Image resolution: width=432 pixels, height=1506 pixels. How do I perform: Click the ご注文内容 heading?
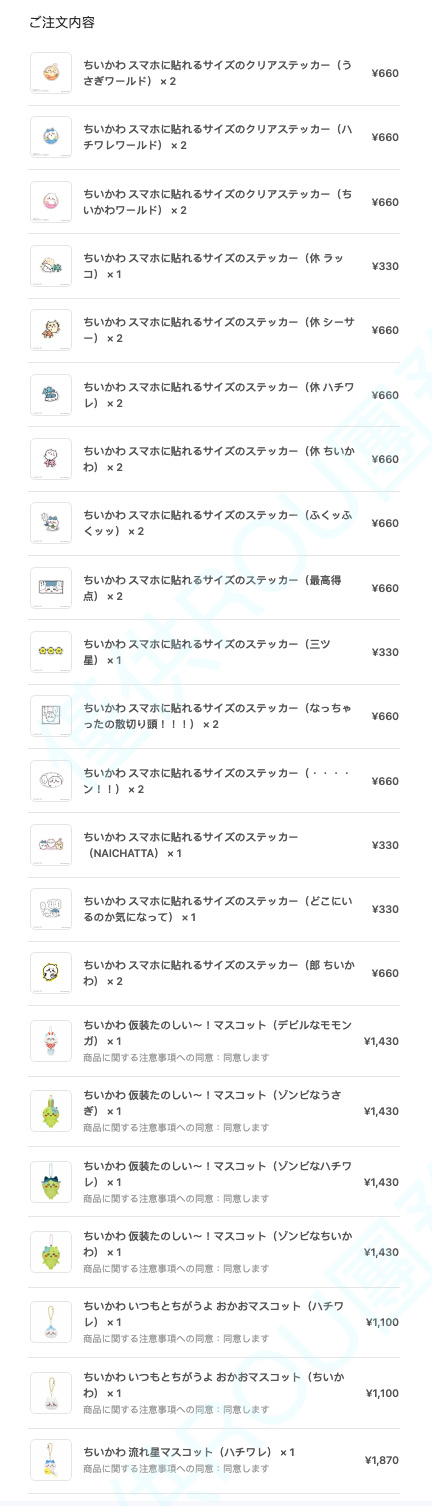[62, 22]
